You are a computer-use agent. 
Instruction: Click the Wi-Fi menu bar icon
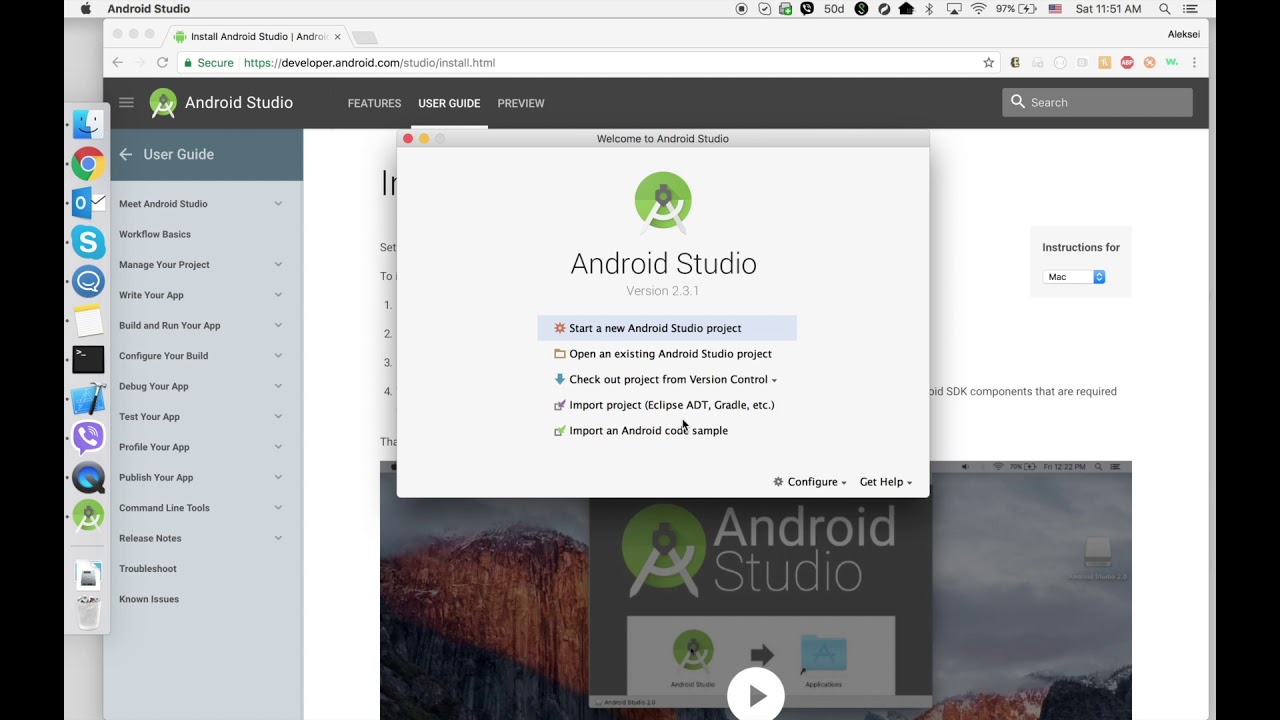(x=978, y=9)
